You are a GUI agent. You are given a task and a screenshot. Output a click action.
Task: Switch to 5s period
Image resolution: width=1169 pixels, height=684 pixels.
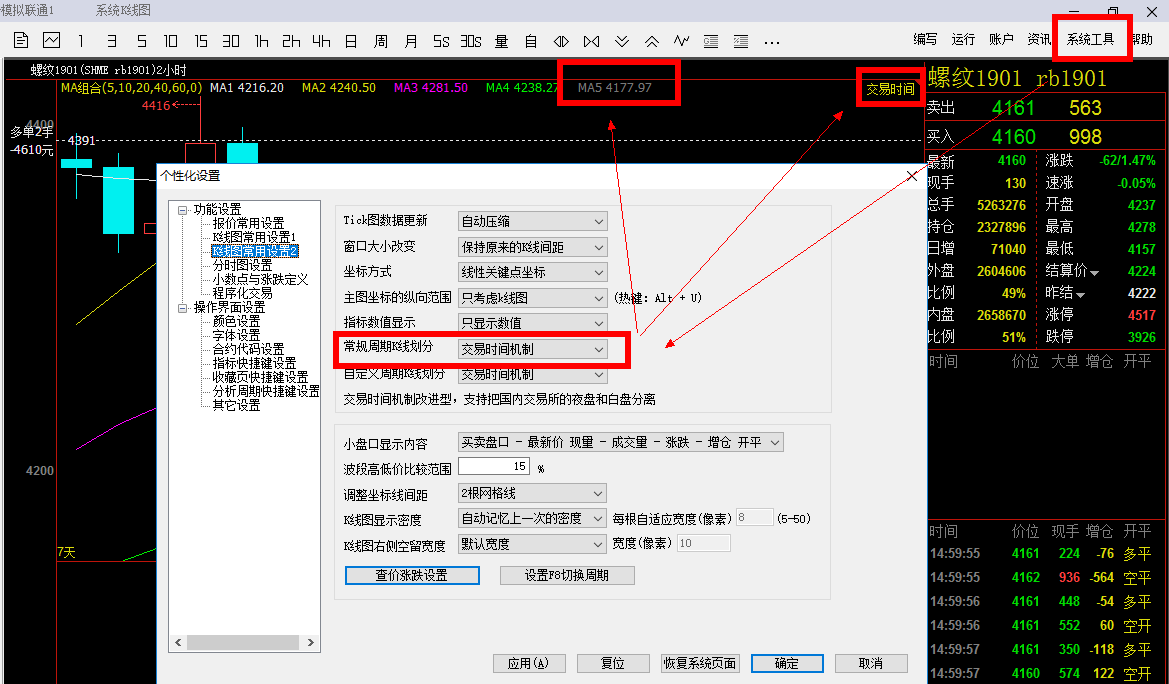click(x=441, y=41)
